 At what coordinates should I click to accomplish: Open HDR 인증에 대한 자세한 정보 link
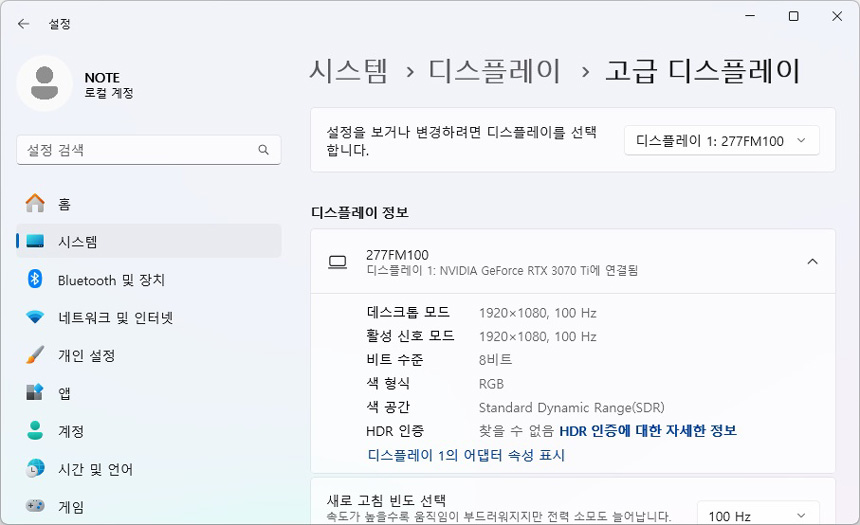(647, 431)
